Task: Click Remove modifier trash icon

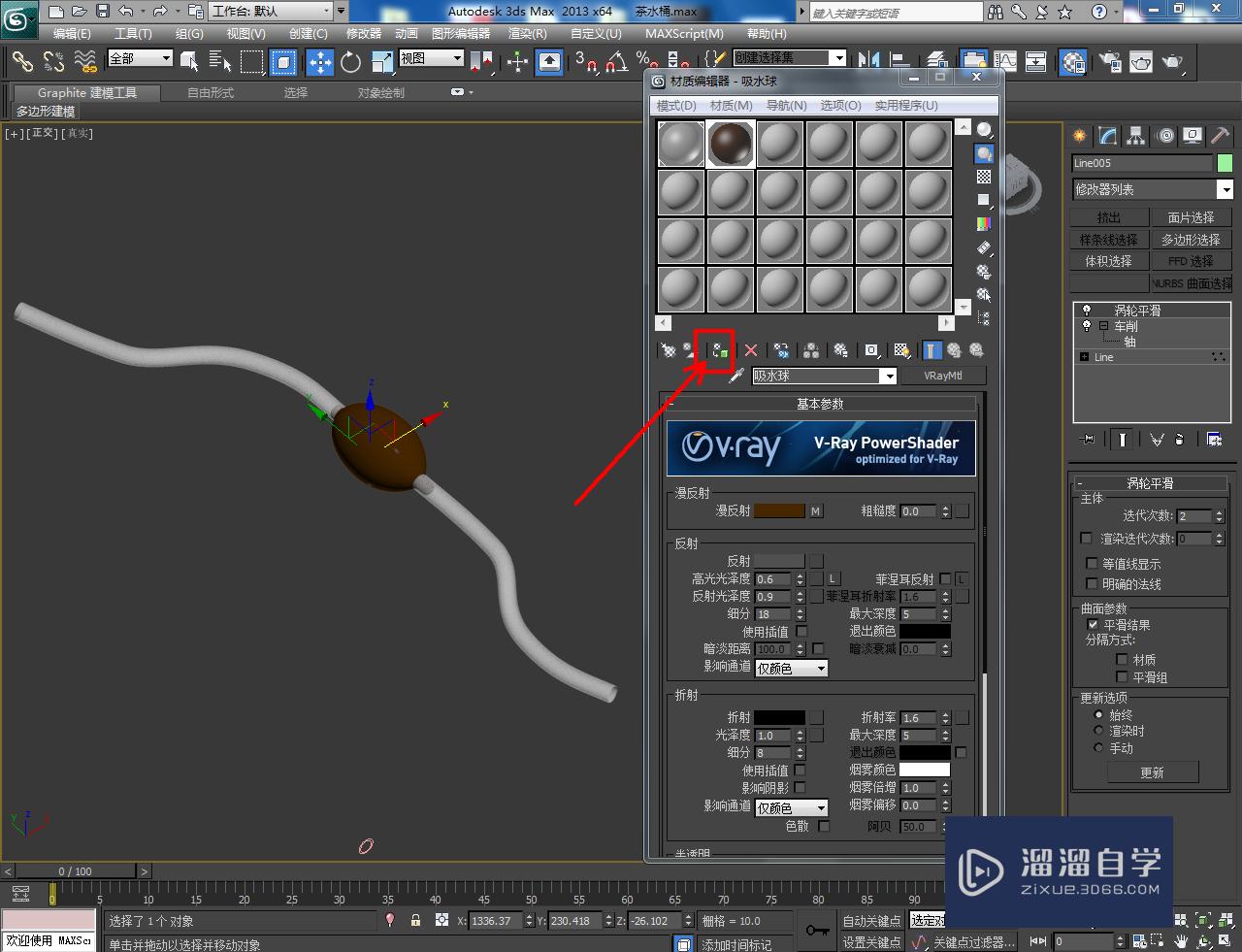Action: pos(1180,440)
